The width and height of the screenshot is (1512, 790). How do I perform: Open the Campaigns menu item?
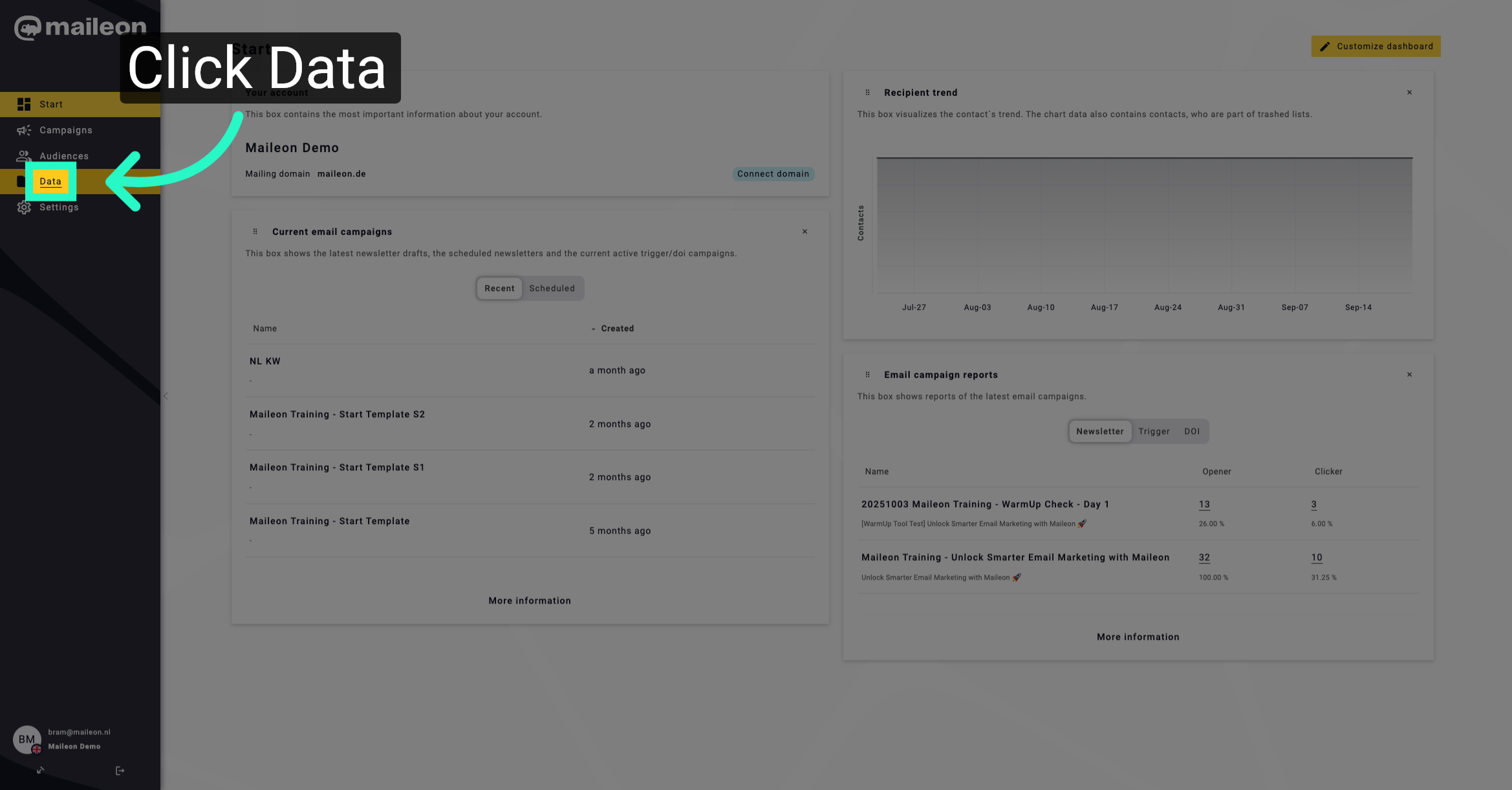click(80, 130)
